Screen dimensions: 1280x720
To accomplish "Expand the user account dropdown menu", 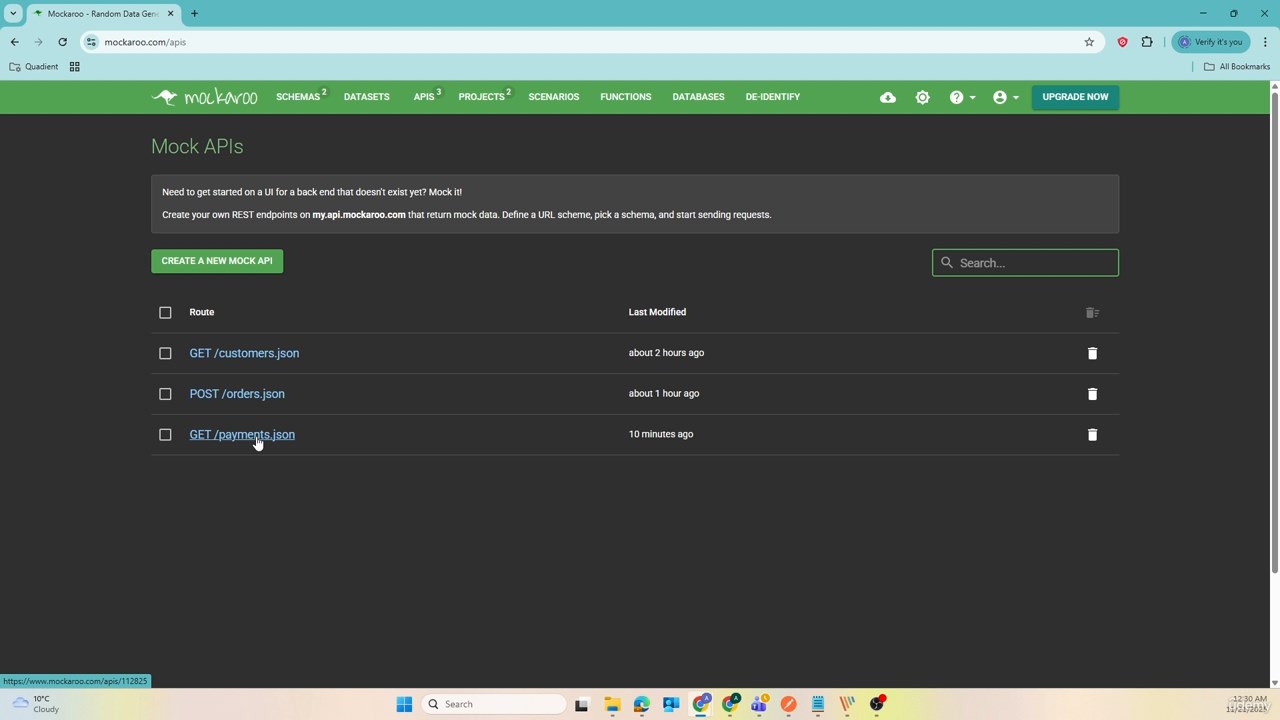I will pyautogui.click(x=1005, y=97).
